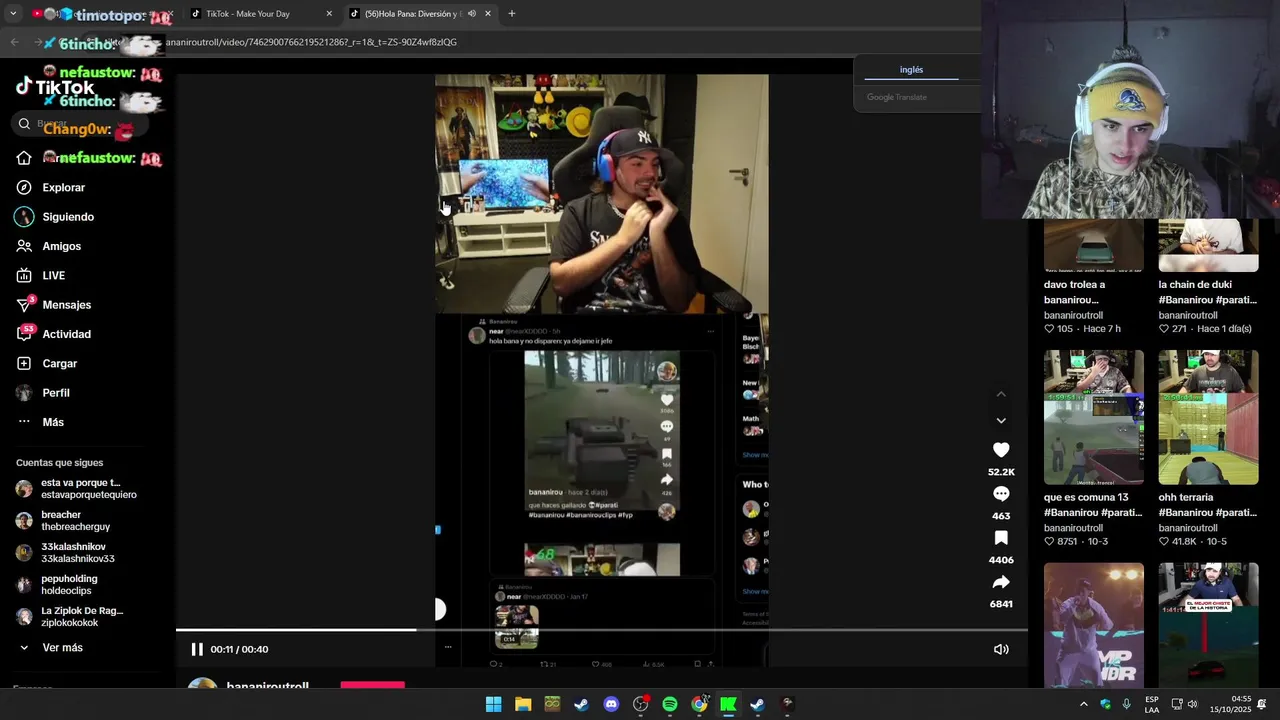
Task: Open Kick app from taskbar
Action: click(x=728, y=704)
